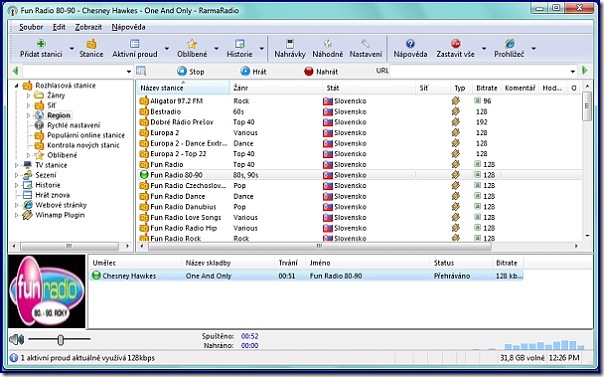Image resolution: width=604 pixels, height=377 pixels.
Task: Select the Region tree item
Action: pyautogui.click(x=59, y=115)
